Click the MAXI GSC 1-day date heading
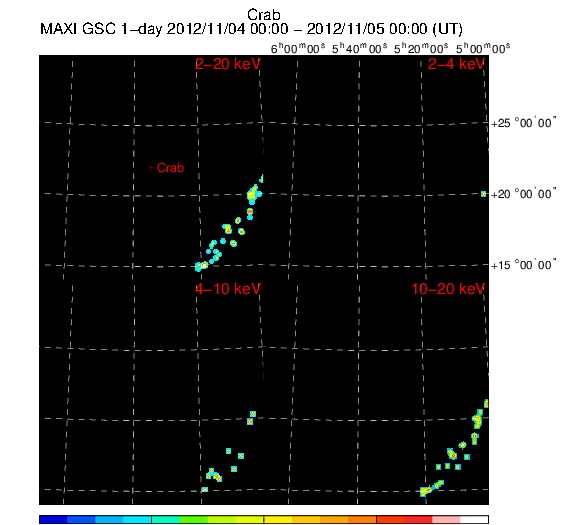The image size is (570, 525). (251, 29)
